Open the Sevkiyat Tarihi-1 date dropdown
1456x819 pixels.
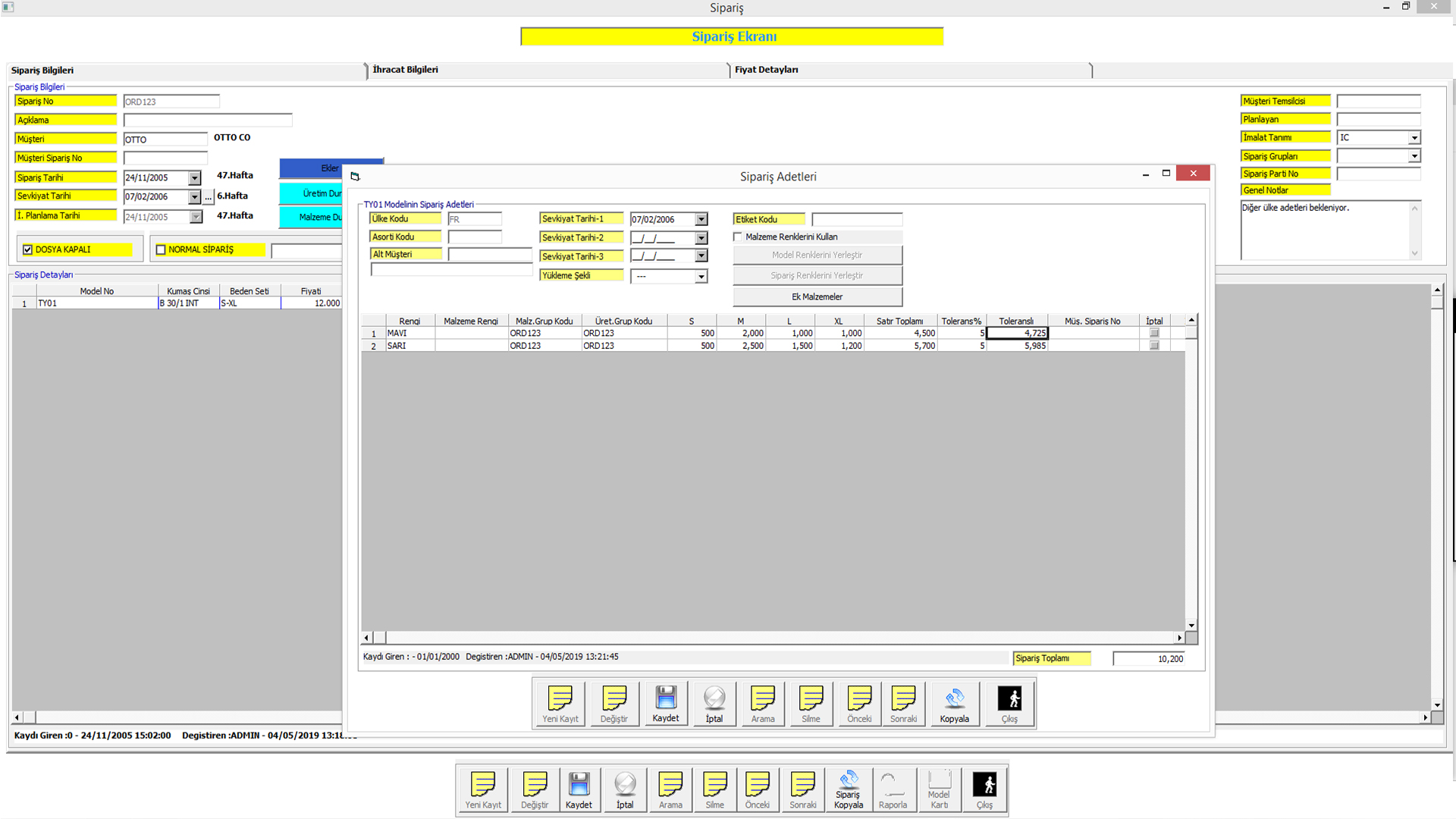point(701,219)
